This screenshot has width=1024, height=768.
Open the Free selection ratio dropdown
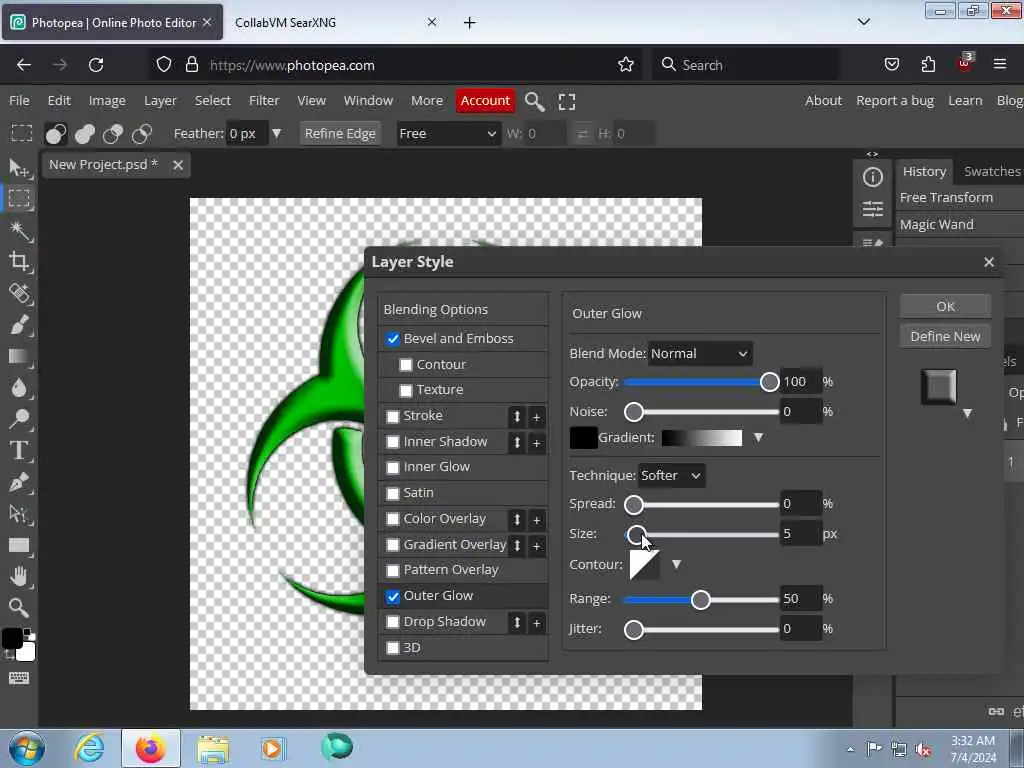click(x=448, y=134)
